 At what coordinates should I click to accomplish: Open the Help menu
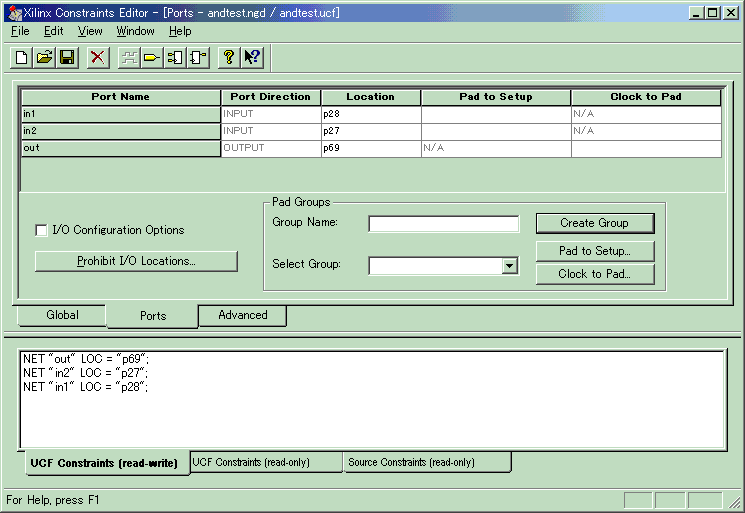pos(180,31)
